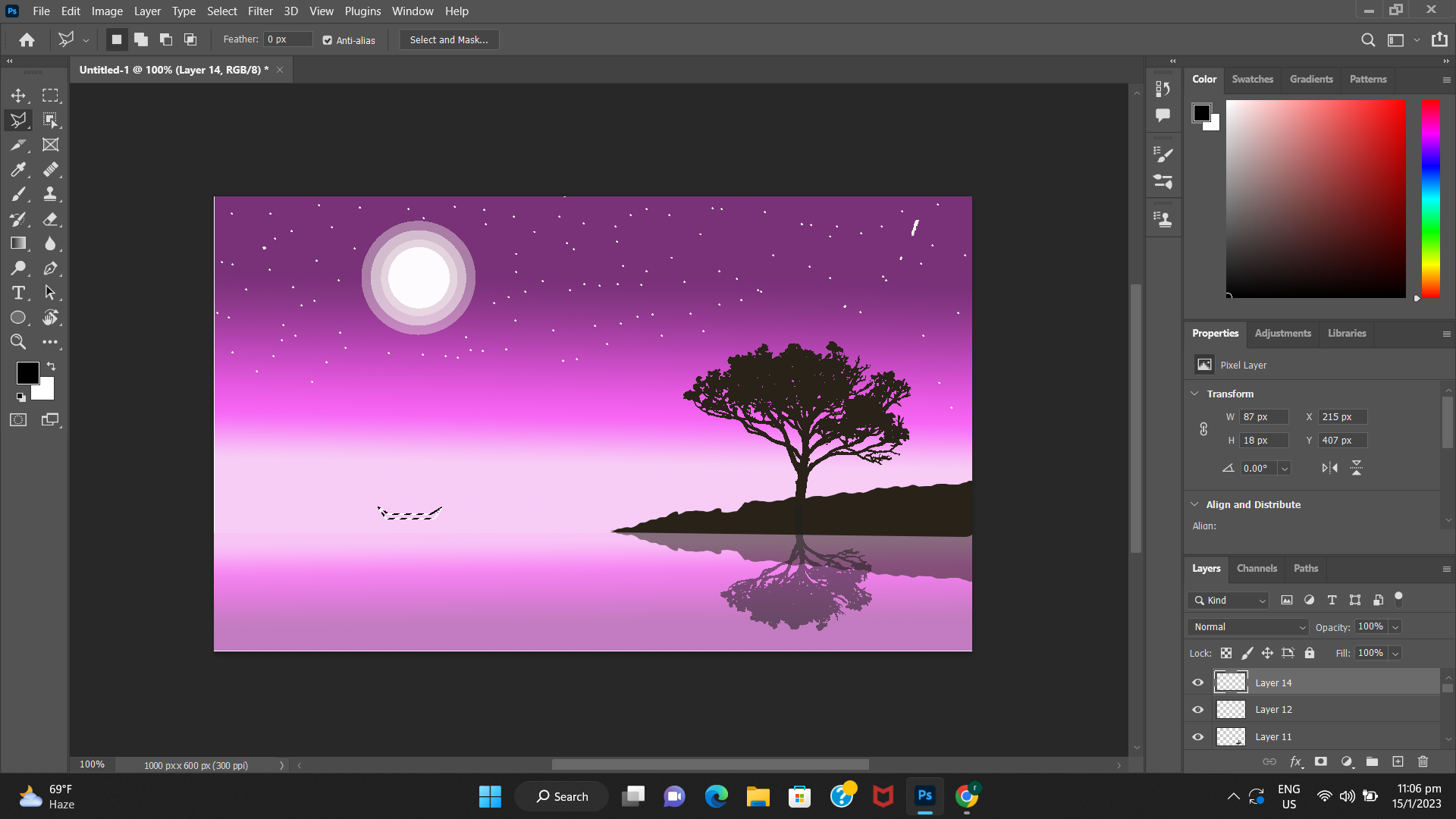Open the Photoshop home screen
Image resolution: width=1456 pixels, height=819 pixels.
[x=27, y=39]
